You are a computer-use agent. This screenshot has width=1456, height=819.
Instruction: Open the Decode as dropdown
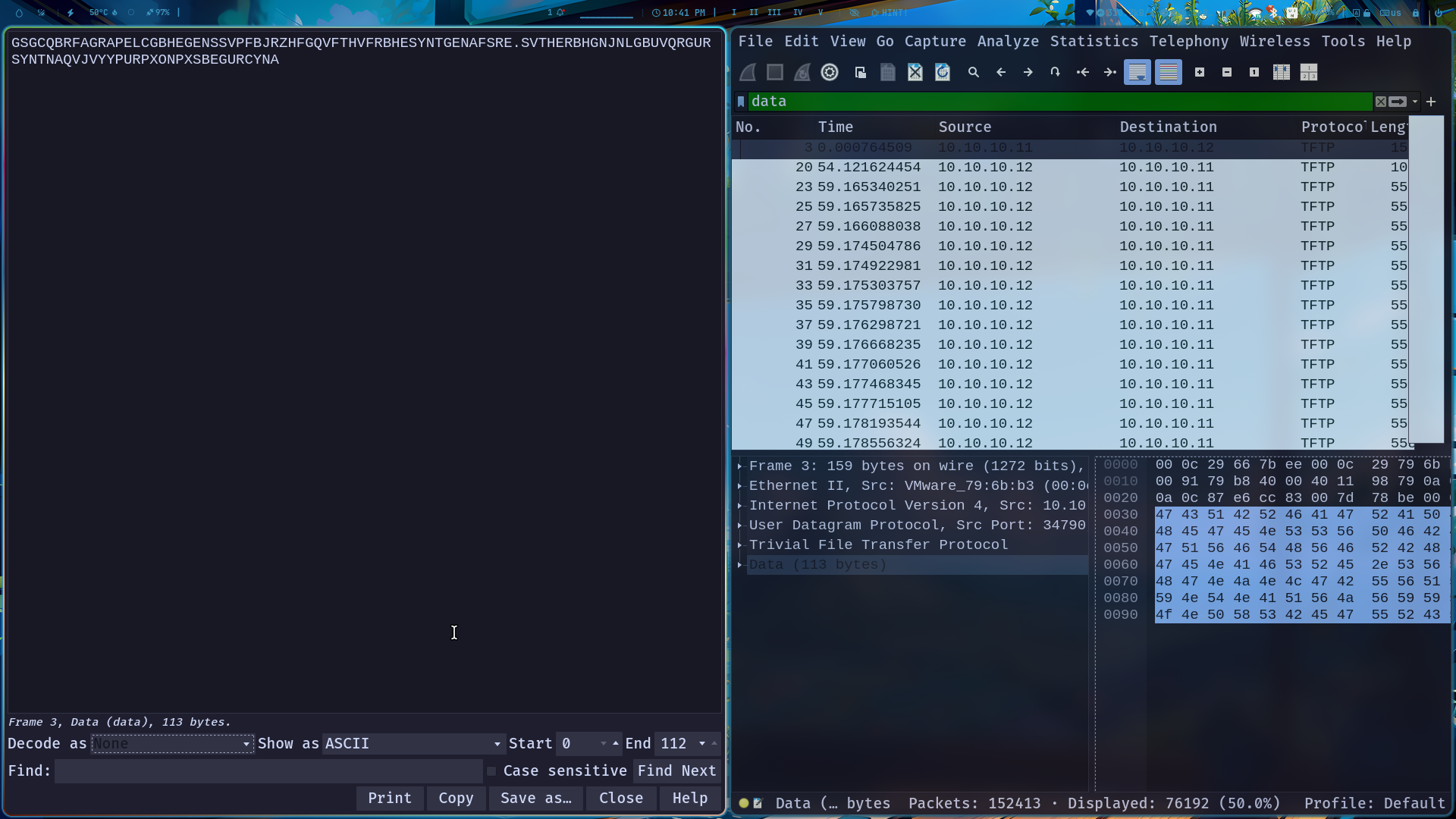172,744
